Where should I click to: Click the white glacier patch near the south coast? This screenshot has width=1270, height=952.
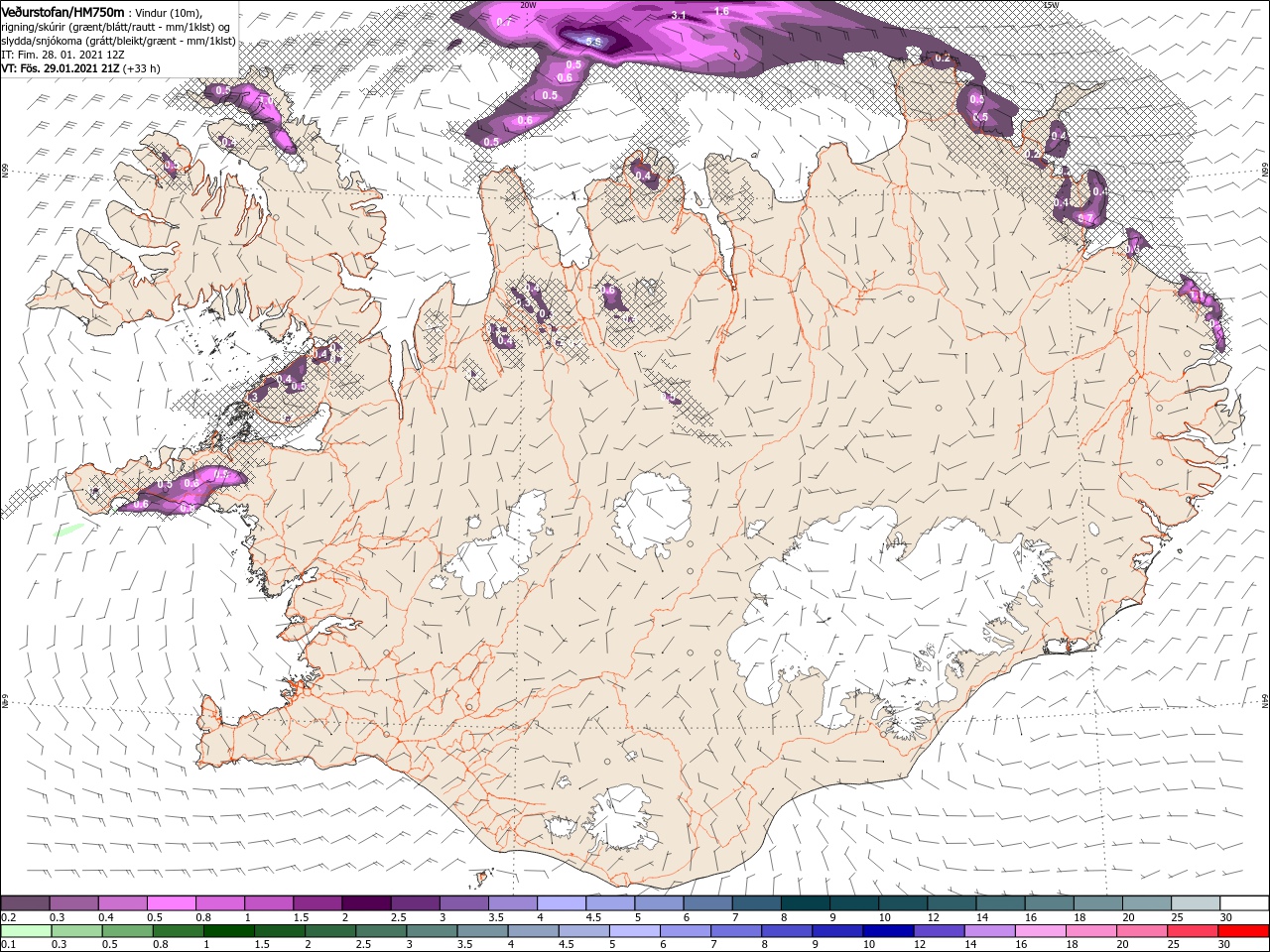pyautogui.click(x=620, y=816)
